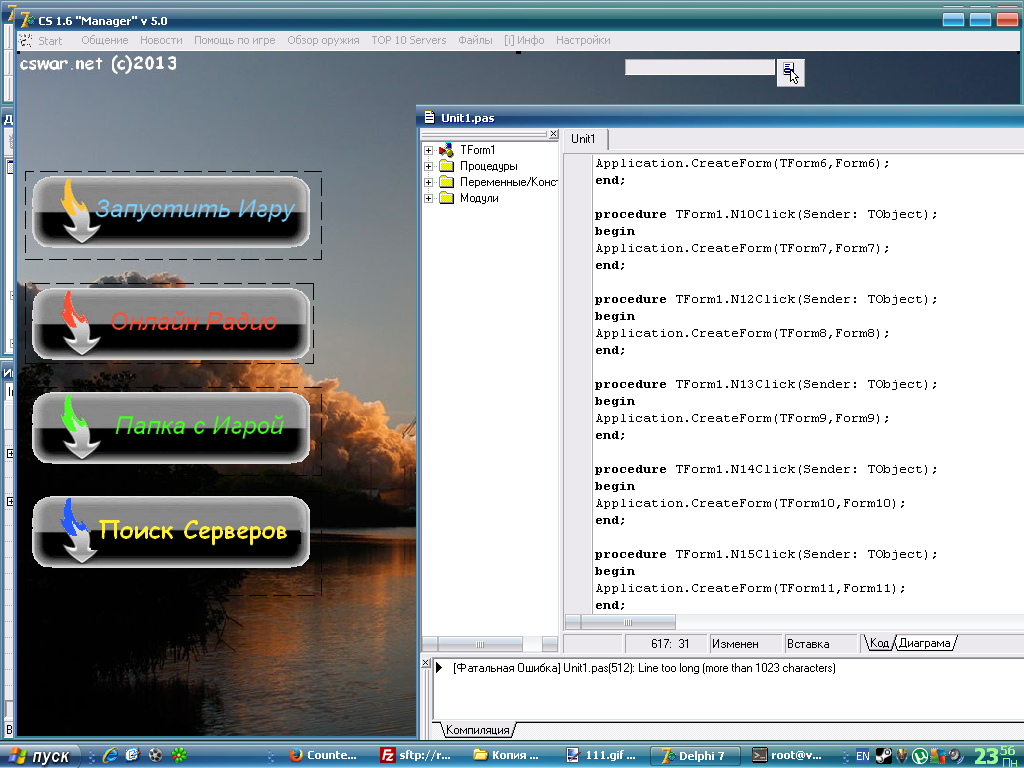Click the TForm1.N12Click procedure line
Image resolution: width=1024 pixels, height=768 pixels.
tap(766, 299)
